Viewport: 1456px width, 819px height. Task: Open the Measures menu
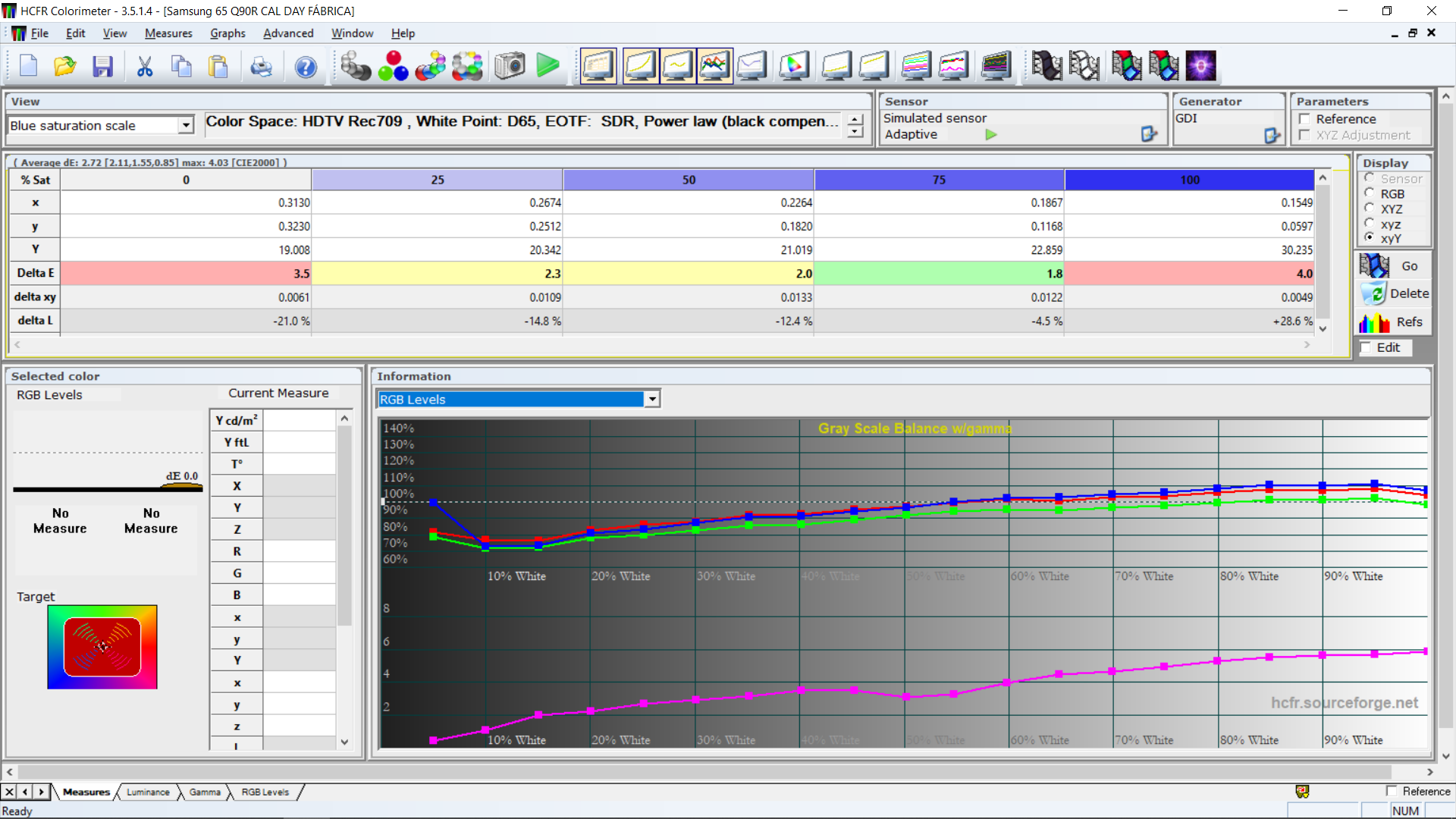tap(168, 33)
